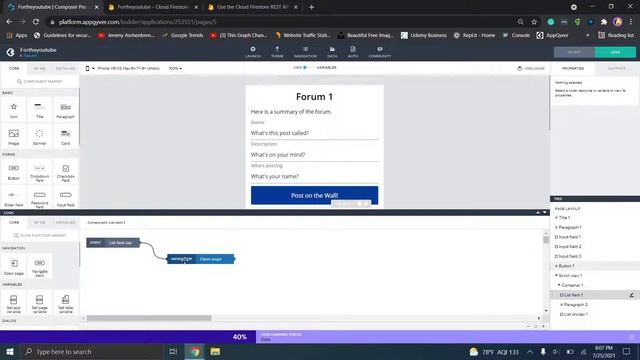This screenshot has height=360, width=640.
Task: Switch to the Properties tab
Action: pyautogui.click(x=573, y=69)
